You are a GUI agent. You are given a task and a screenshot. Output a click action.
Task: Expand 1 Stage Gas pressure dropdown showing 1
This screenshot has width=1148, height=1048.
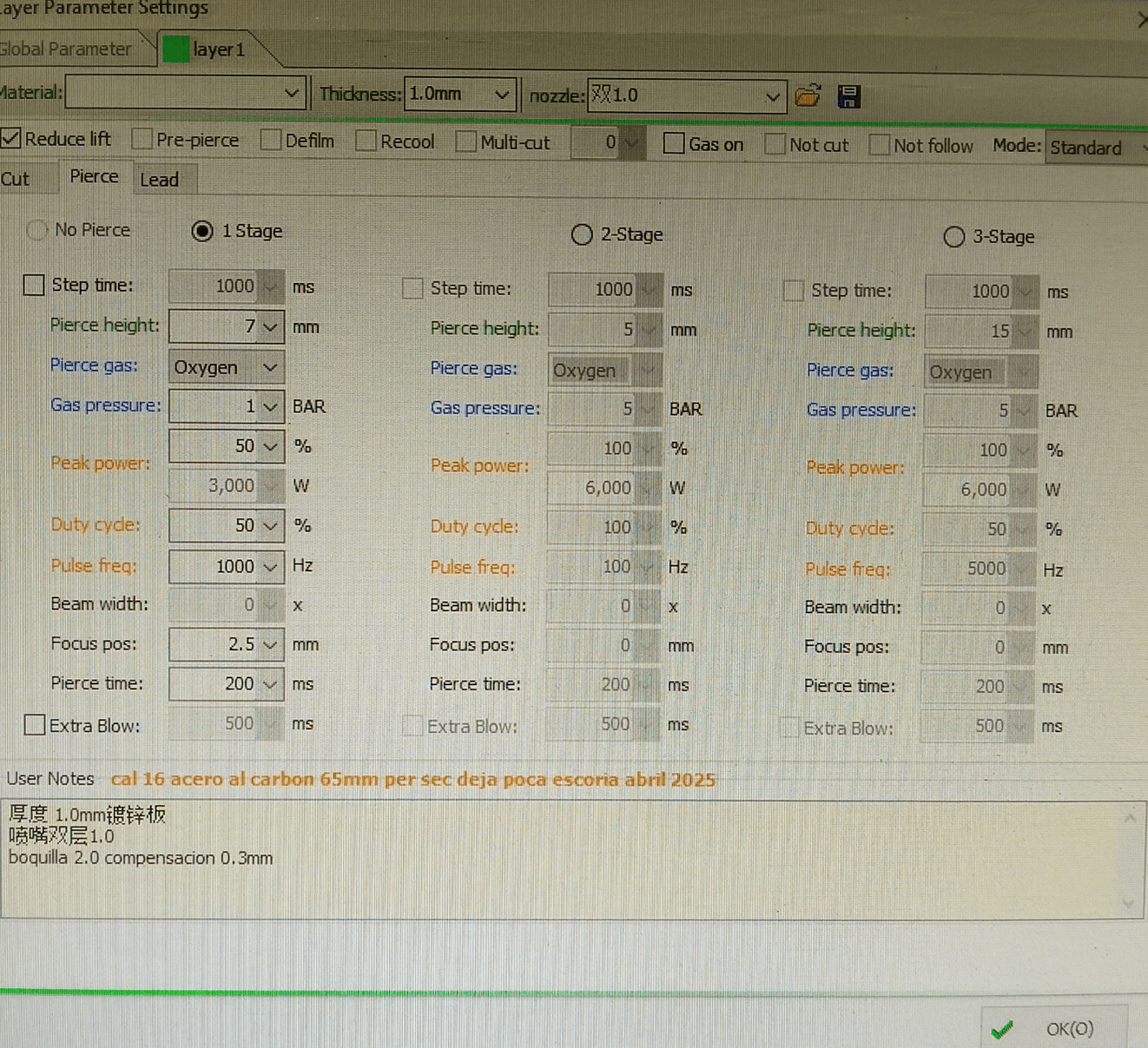[x=270, y=406]
